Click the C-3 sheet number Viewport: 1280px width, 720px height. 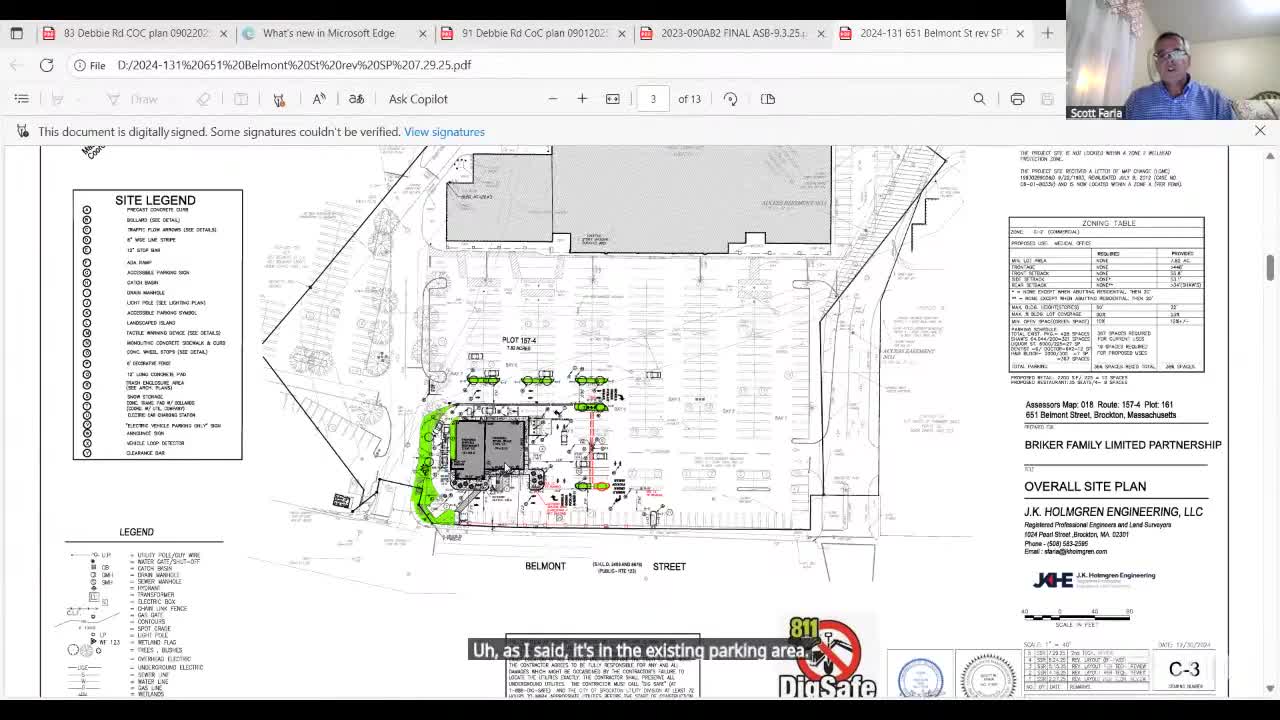[1184, 670]
